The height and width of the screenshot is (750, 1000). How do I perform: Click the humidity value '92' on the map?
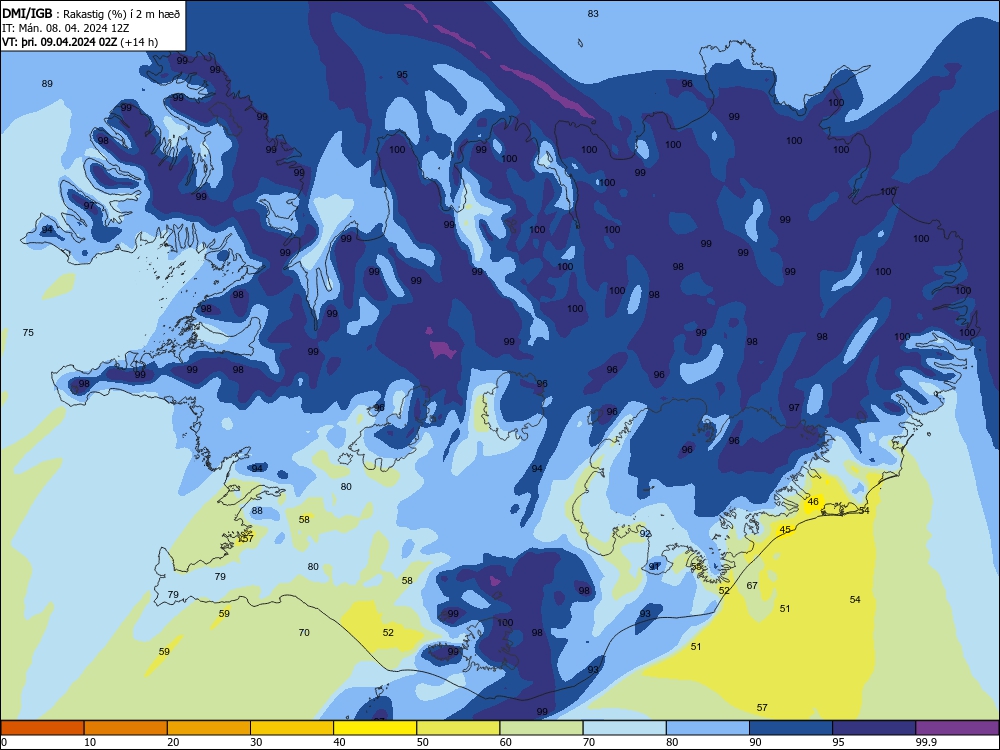tap(645, 534)
